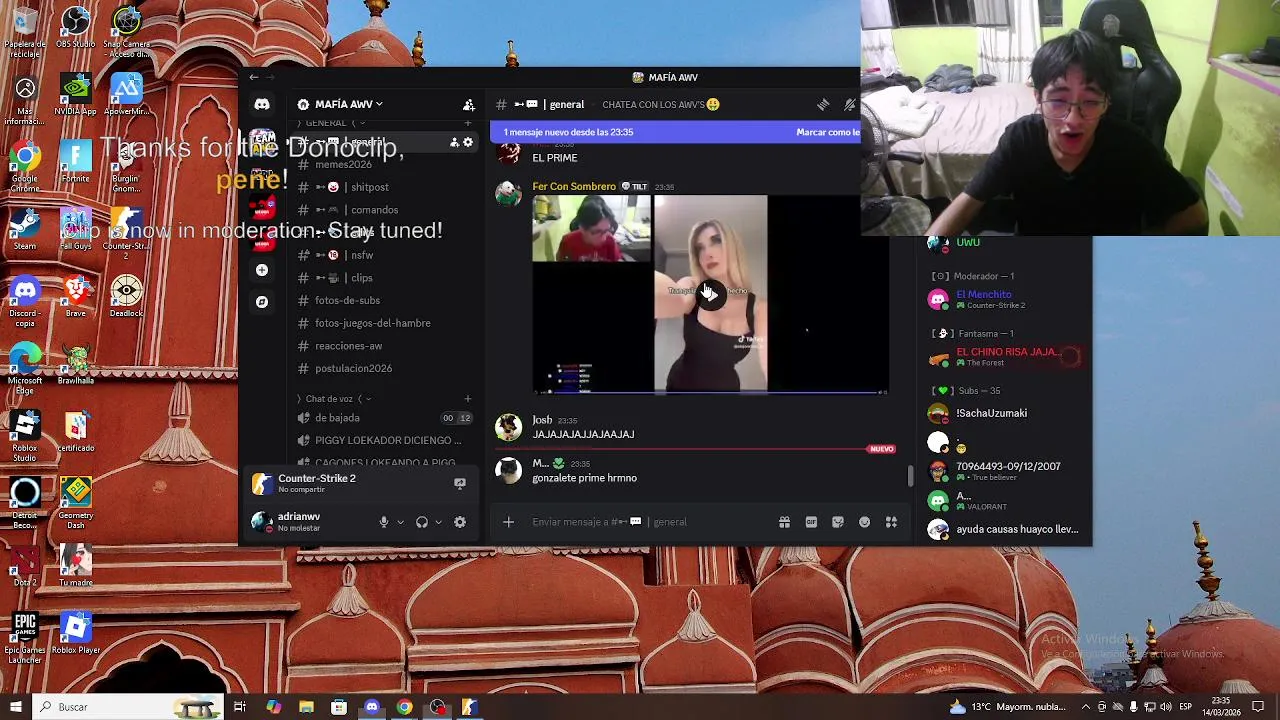This screenshot has height=720, width=1280.
Task: Open the Deadlock desktop shortcut
Action: [126, 297]
